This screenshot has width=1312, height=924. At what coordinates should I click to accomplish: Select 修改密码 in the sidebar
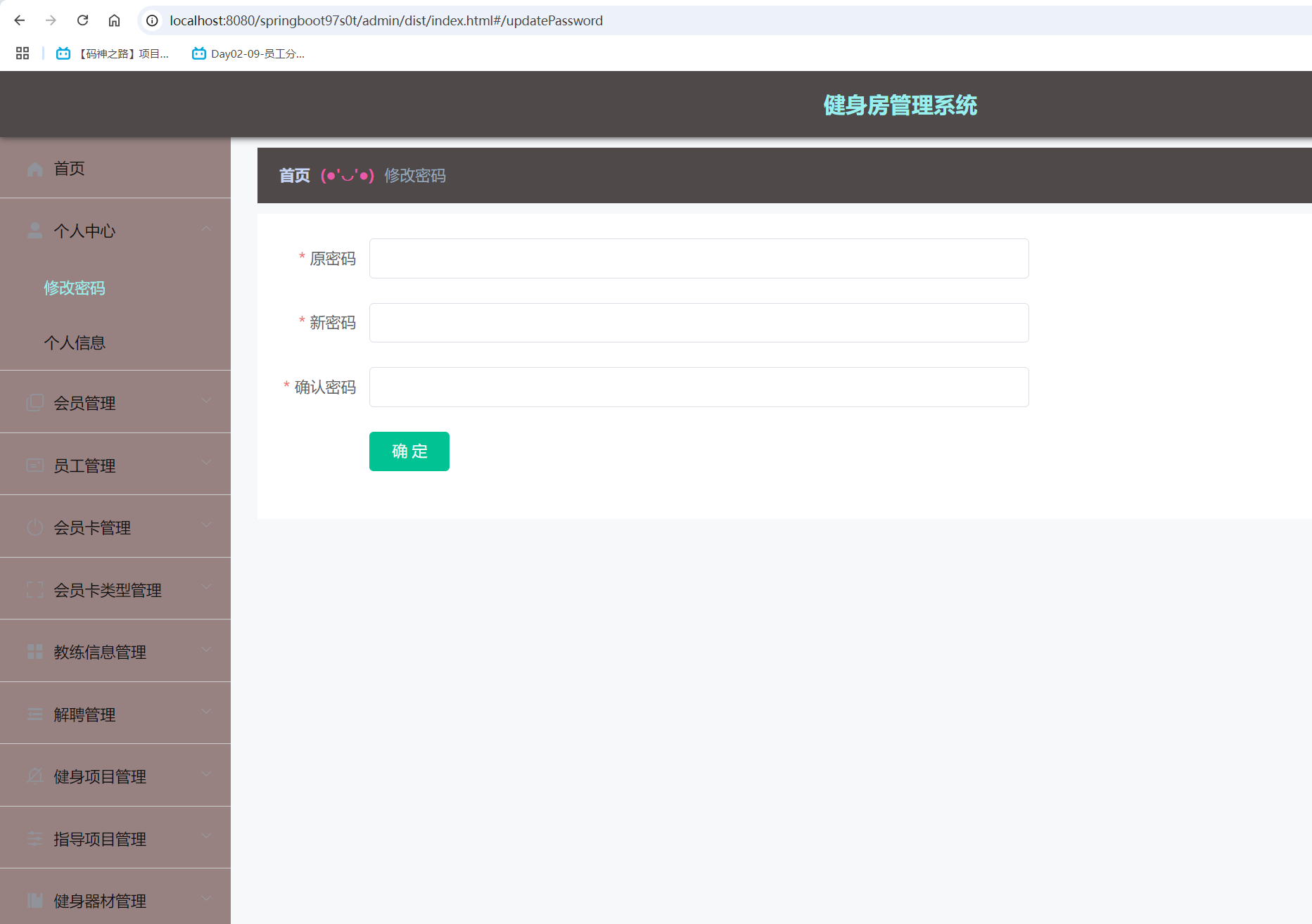pyautogui.click(x=75, y=288)
